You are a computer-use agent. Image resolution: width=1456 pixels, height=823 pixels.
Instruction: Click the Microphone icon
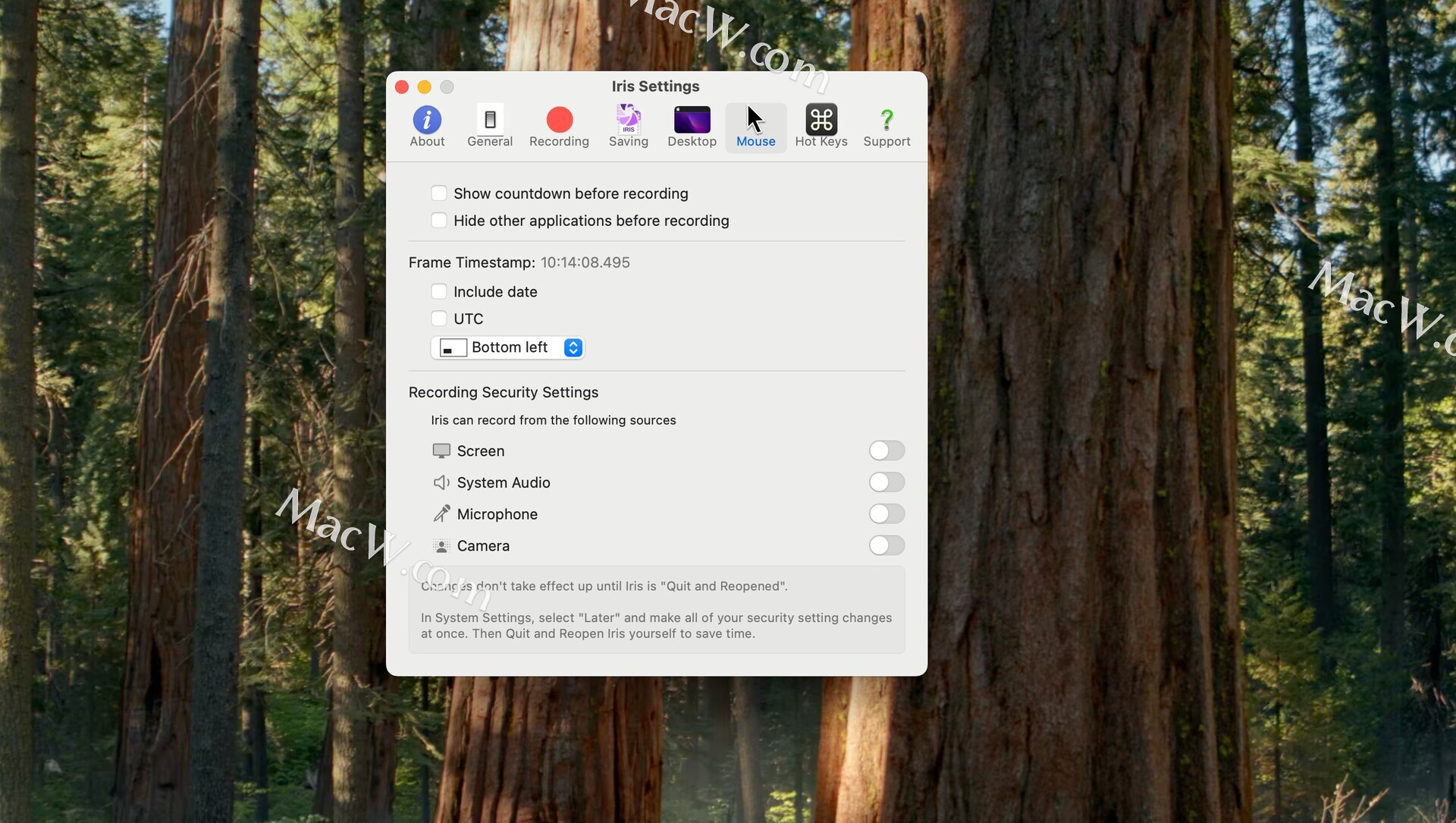pyautogui.click(x=441, y=514)
